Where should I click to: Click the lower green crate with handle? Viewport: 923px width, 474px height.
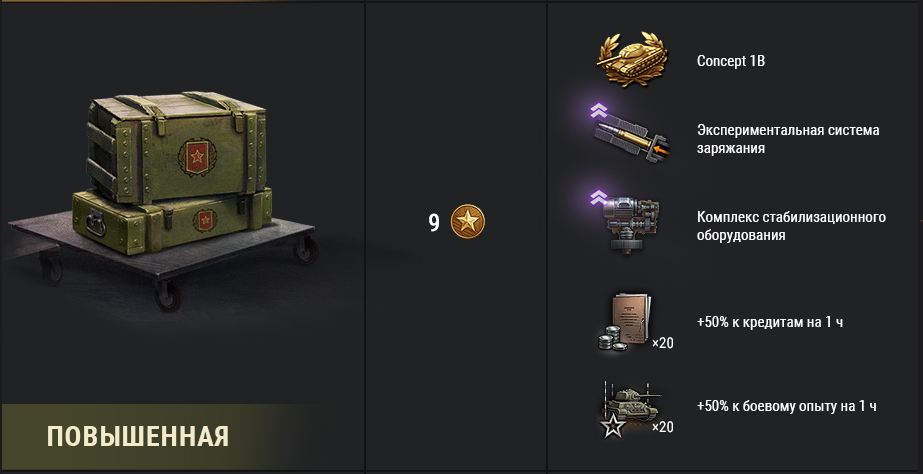(172, 221)
